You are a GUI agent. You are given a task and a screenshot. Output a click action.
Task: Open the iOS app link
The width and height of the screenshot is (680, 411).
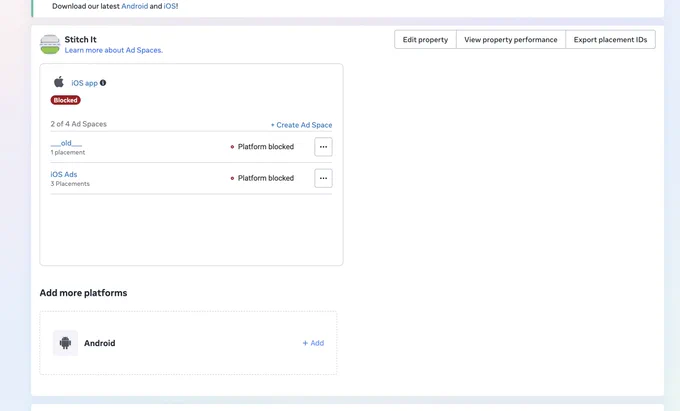click(85, 83)
